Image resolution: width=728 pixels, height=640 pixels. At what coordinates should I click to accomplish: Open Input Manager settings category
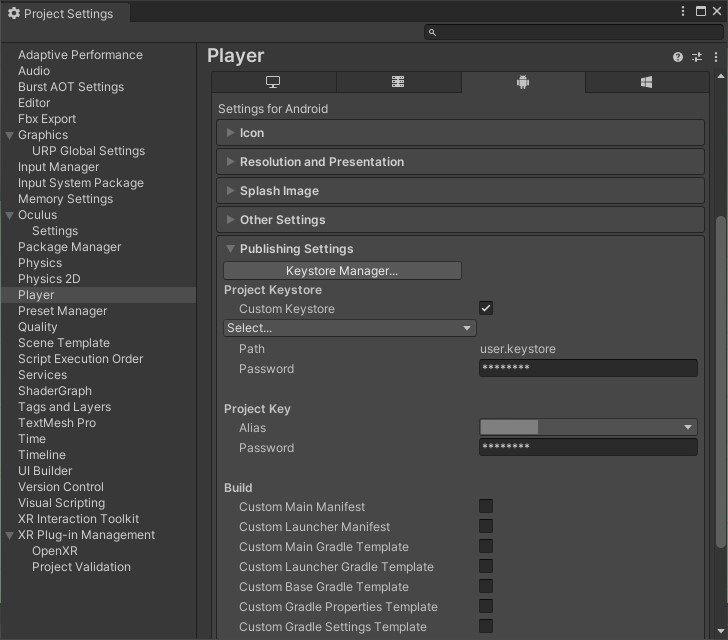point(58,167)
